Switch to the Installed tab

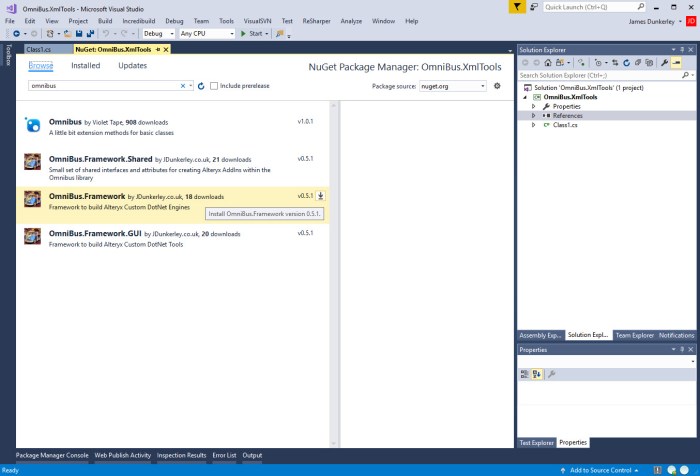pos(86,66)
